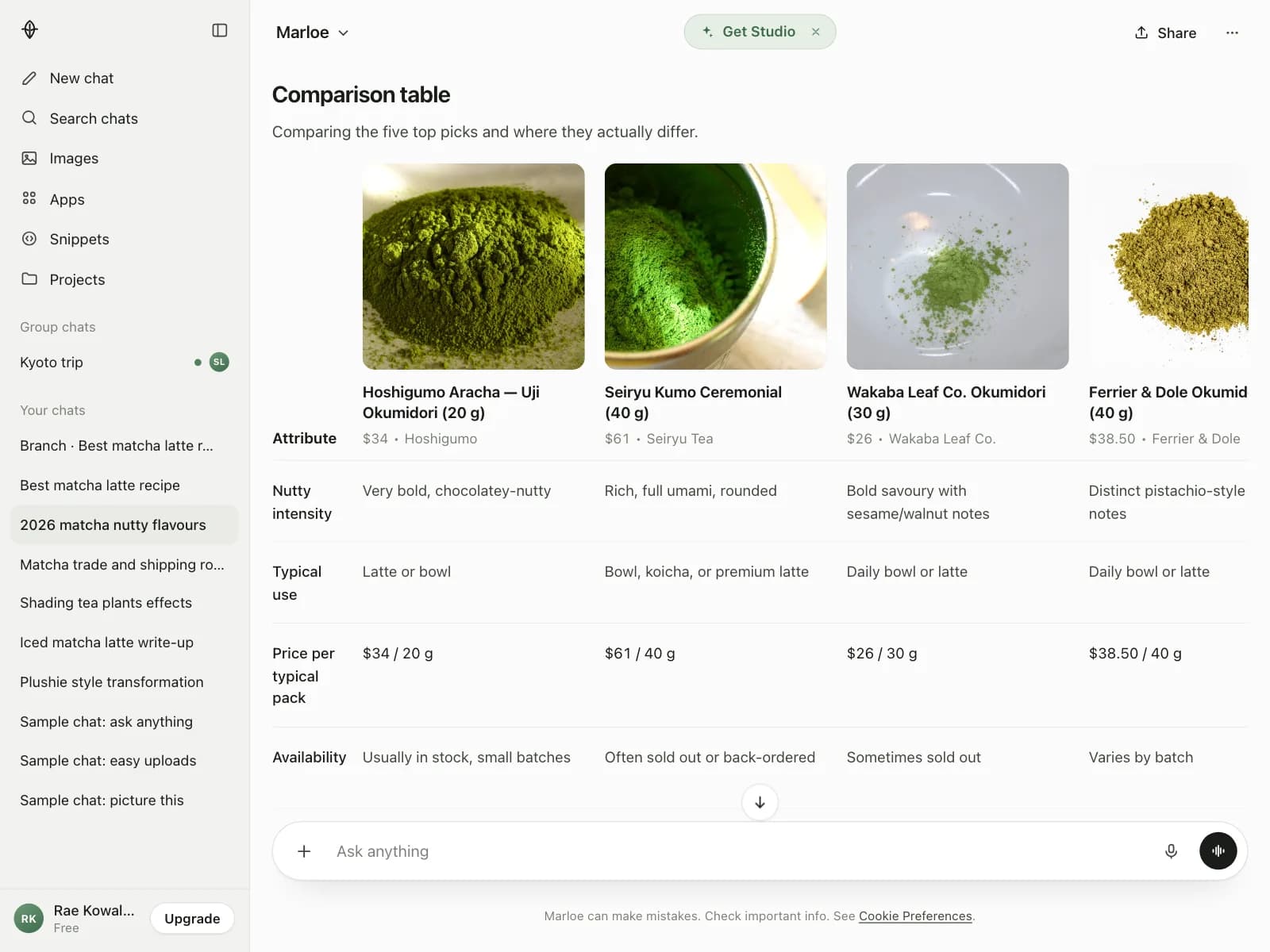The height and width of the screenshot is (952, 1270).
Task: Click the Seiryu Kumo Ceremonial title
Action: click(x=693, y=402)
